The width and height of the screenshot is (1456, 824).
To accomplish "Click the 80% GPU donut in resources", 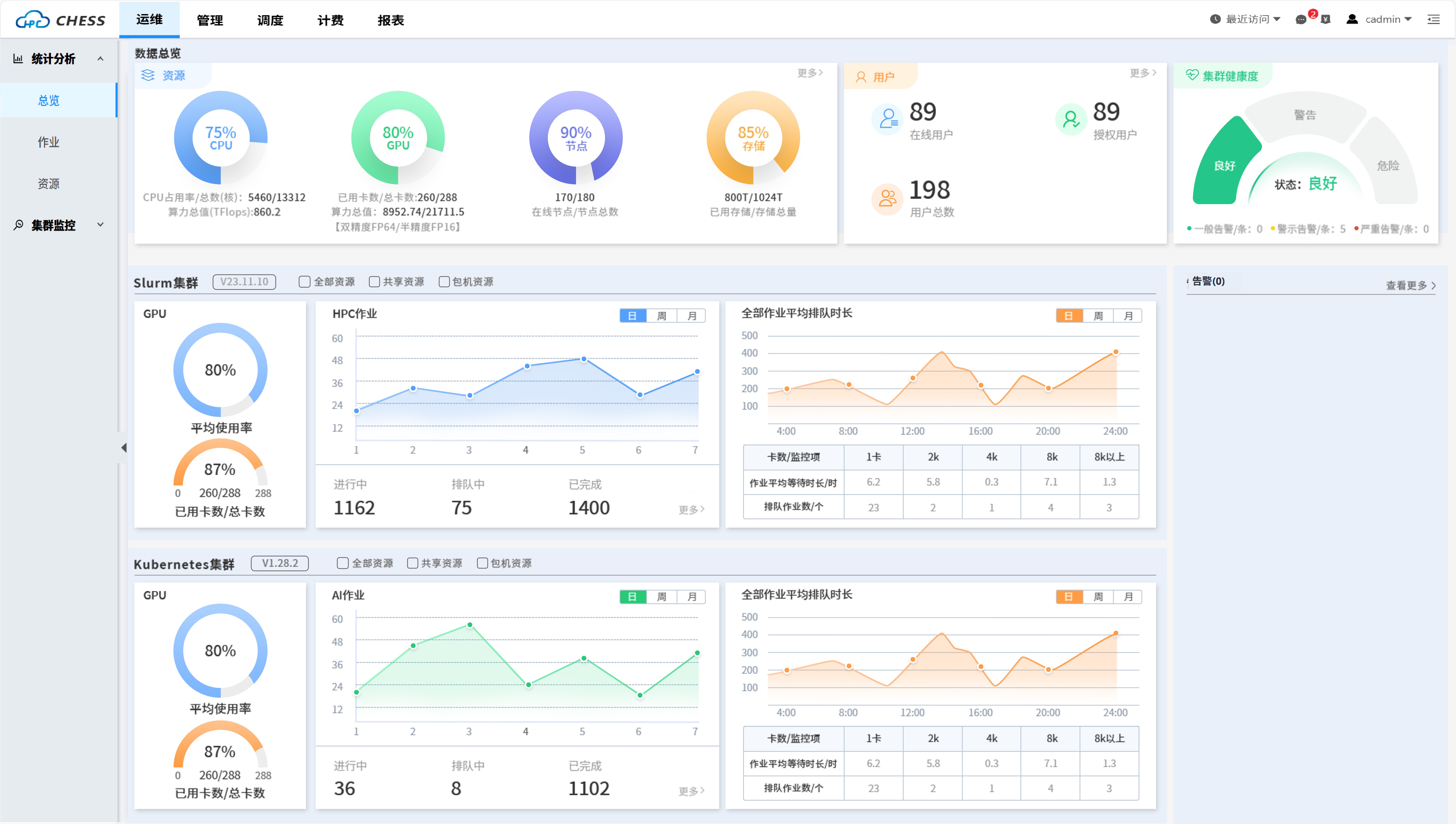I will point(398,138).
